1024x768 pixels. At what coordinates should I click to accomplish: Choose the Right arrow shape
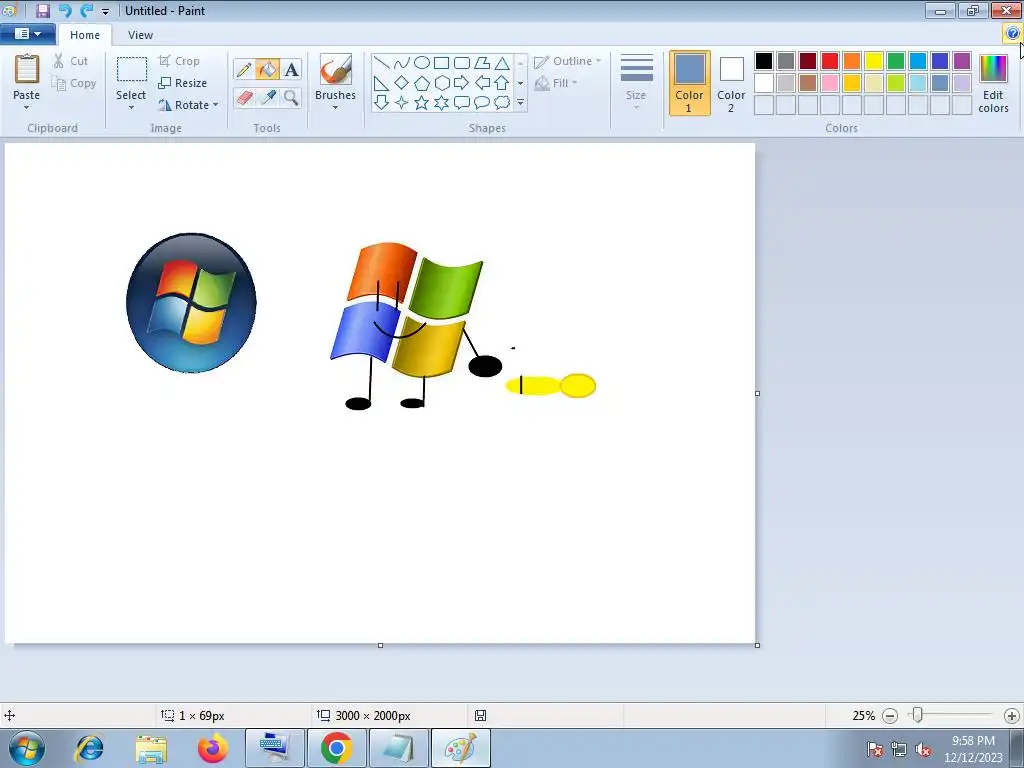[x=462, y=83]
